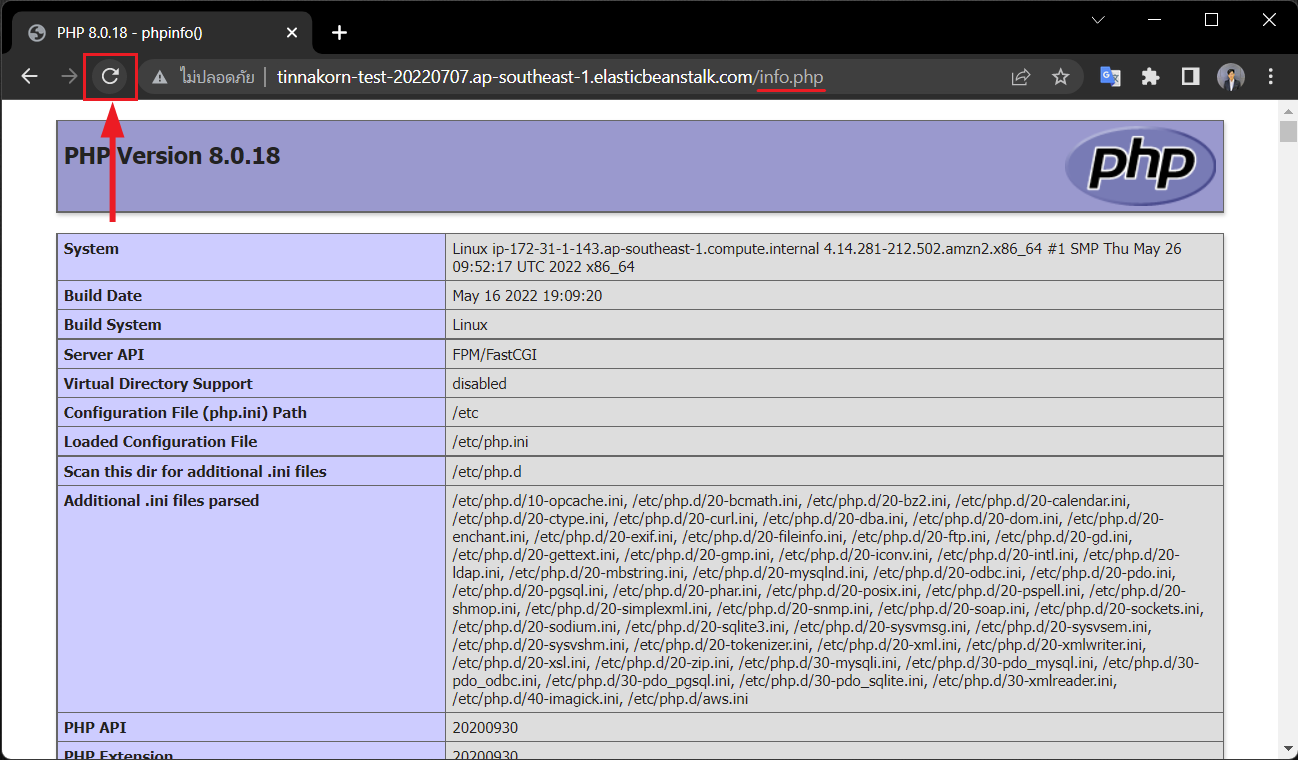
Task: Maximize the browser window
Action: [x=1212, y=20]
